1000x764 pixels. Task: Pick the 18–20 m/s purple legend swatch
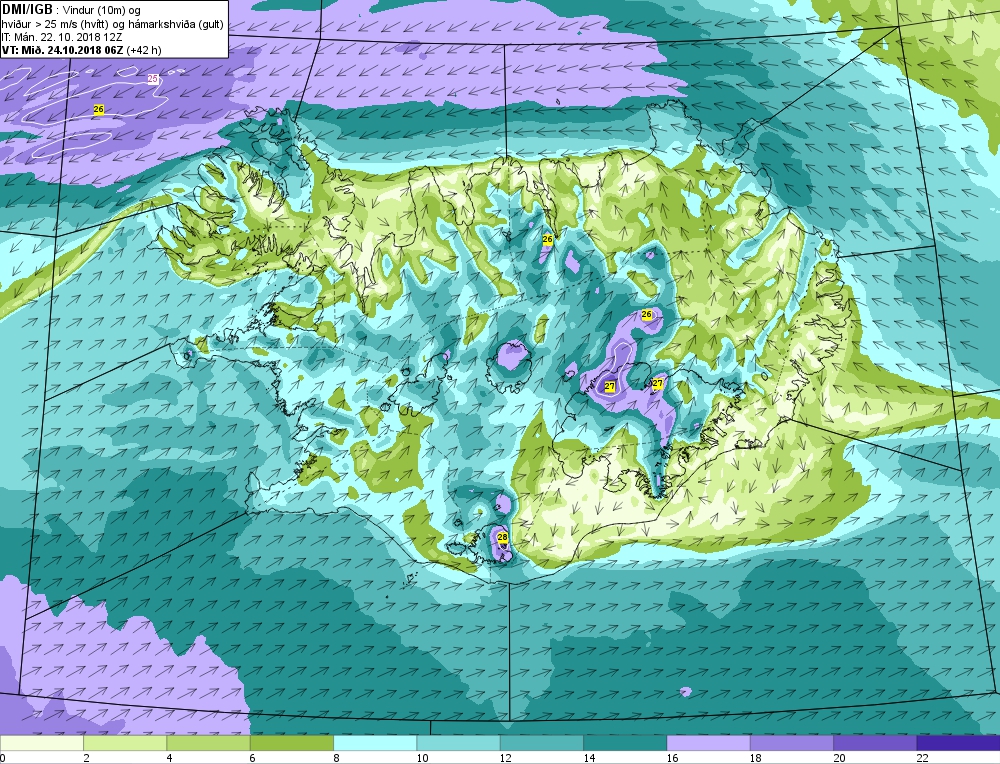point(791,743)
